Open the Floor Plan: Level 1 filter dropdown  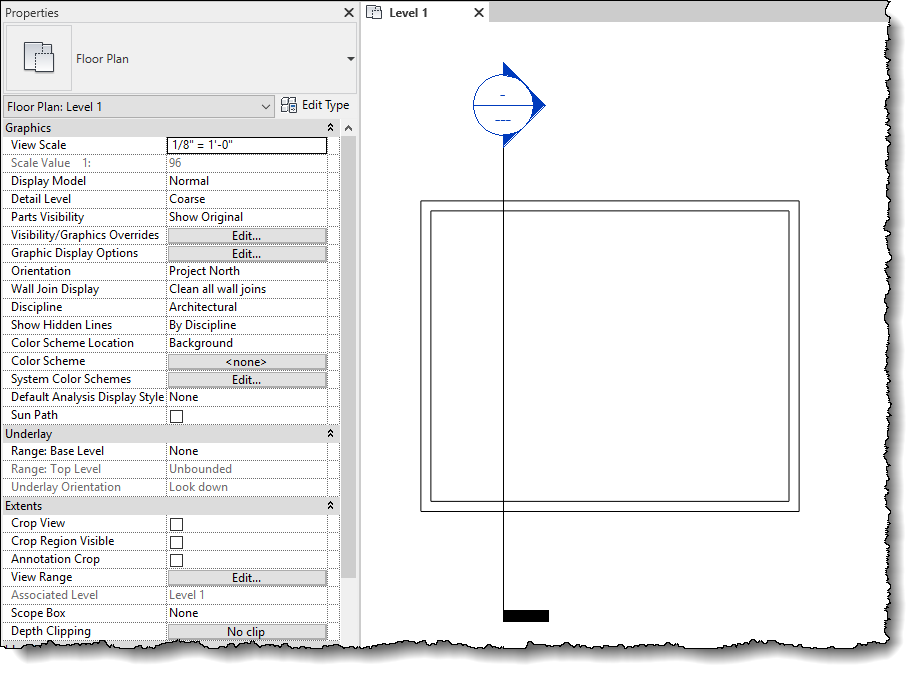pyautogui.click(x=266, y=105)
